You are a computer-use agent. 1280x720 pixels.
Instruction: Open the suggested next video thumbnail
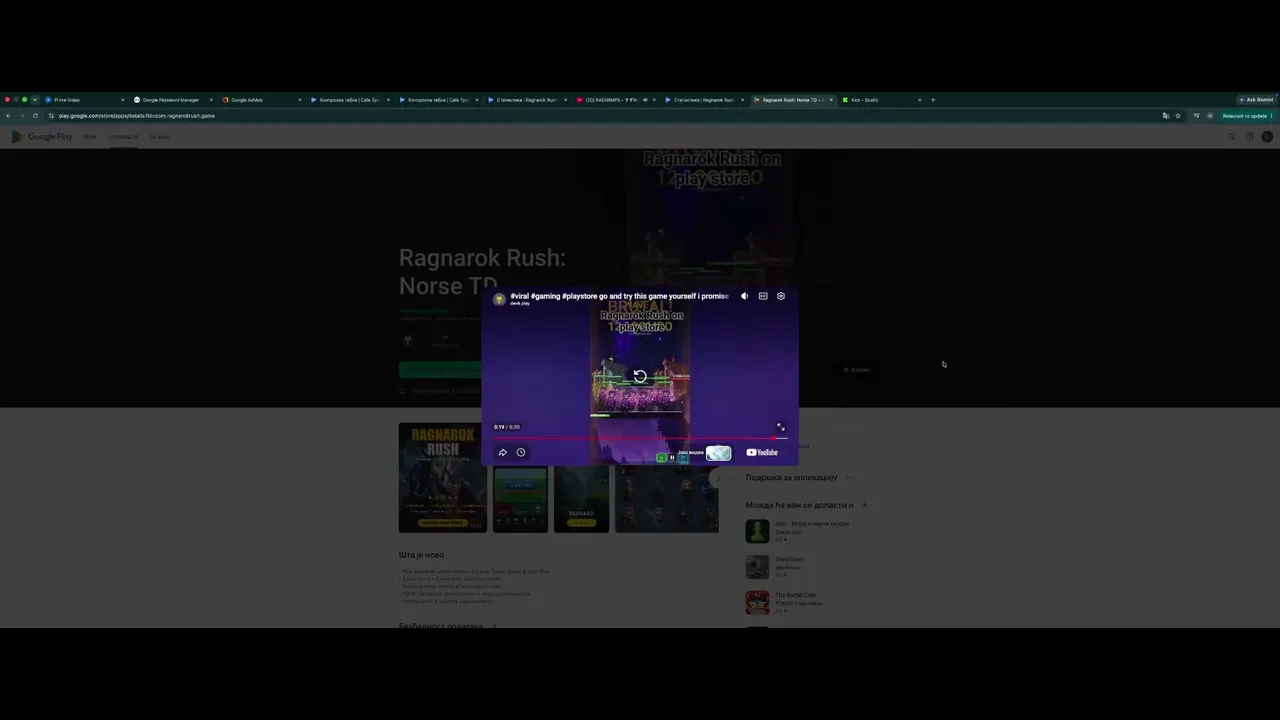click(718, 453)
